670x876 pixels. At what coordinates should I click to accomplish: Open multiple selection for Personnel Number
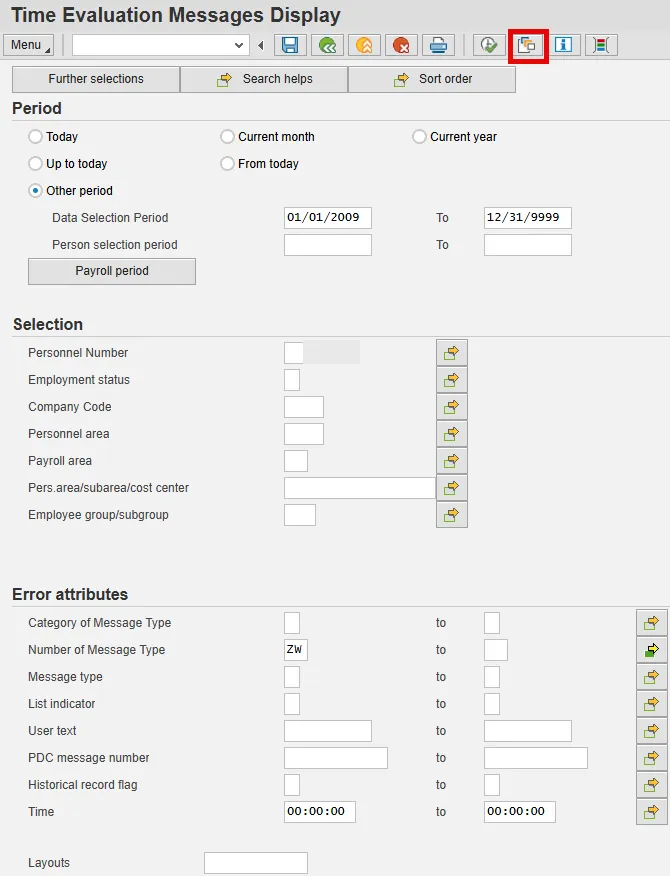pyautogui.click(x=452, y=353)
